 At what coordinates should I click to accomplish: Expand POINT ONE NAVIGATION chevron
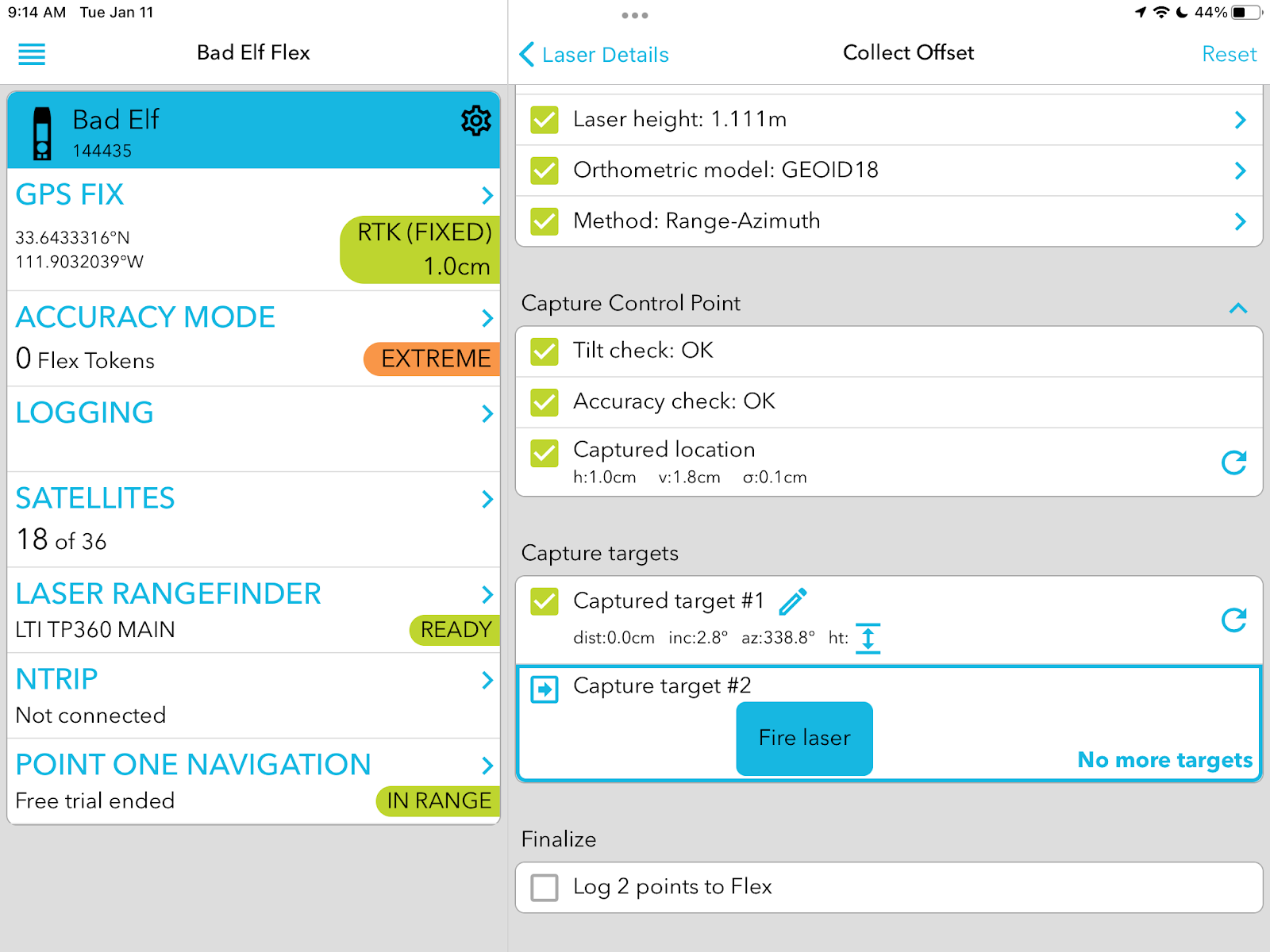pos(487,766)
